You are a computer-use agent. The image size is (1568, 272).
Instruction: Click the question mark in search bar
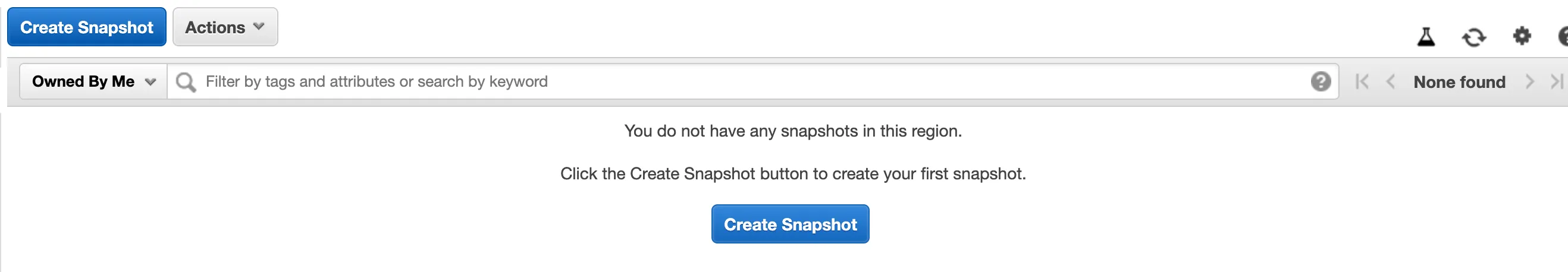(1321, 81)
